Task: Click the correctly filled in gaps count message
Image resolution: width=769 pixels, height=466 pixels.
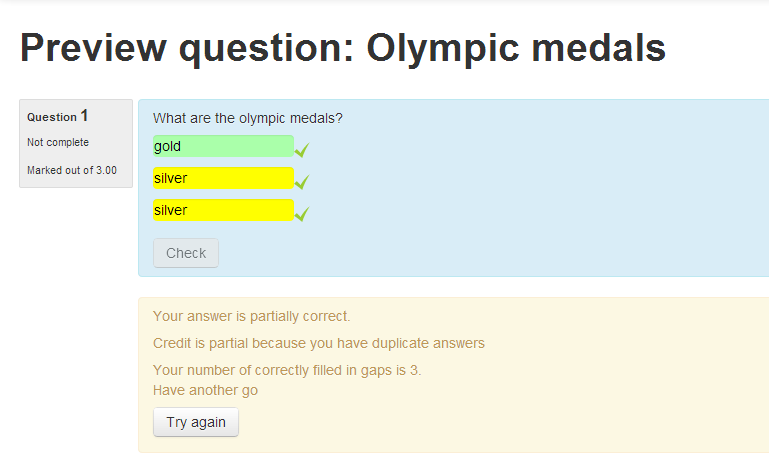Action: (287, 370)
